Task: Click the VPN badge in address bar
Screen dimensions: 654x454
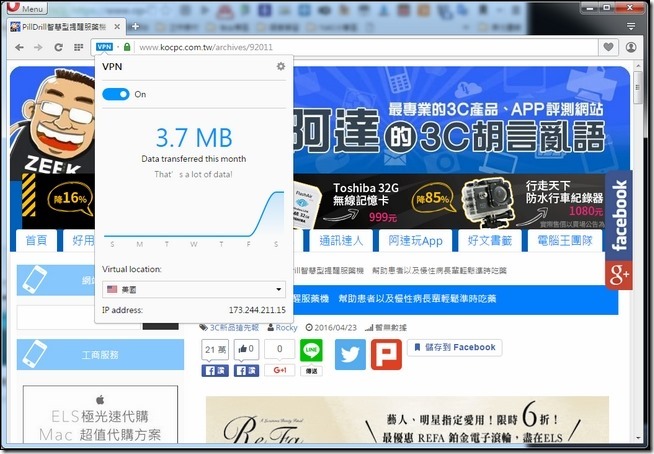Action: tap(104, 47)
